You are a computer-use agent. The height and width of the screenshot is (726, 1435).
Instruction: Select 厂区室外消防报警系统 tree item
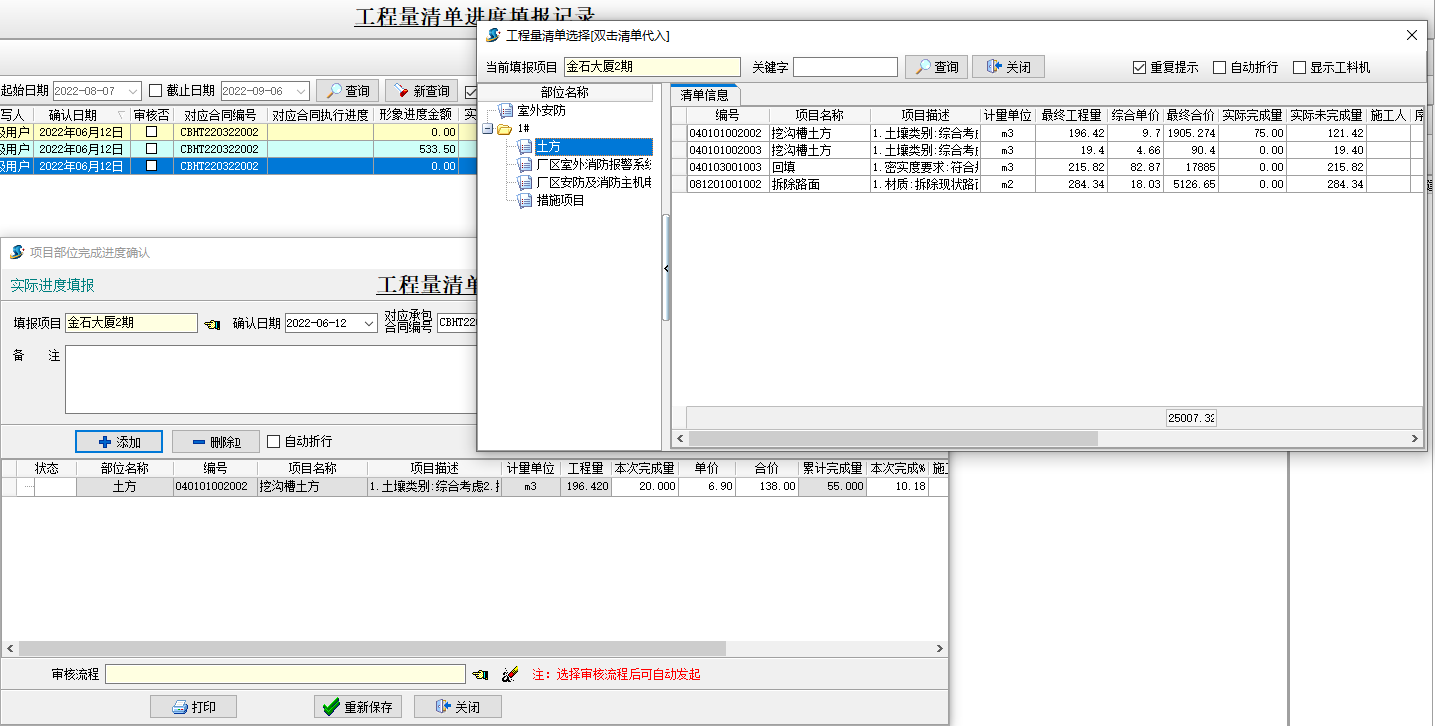[594, 165]
